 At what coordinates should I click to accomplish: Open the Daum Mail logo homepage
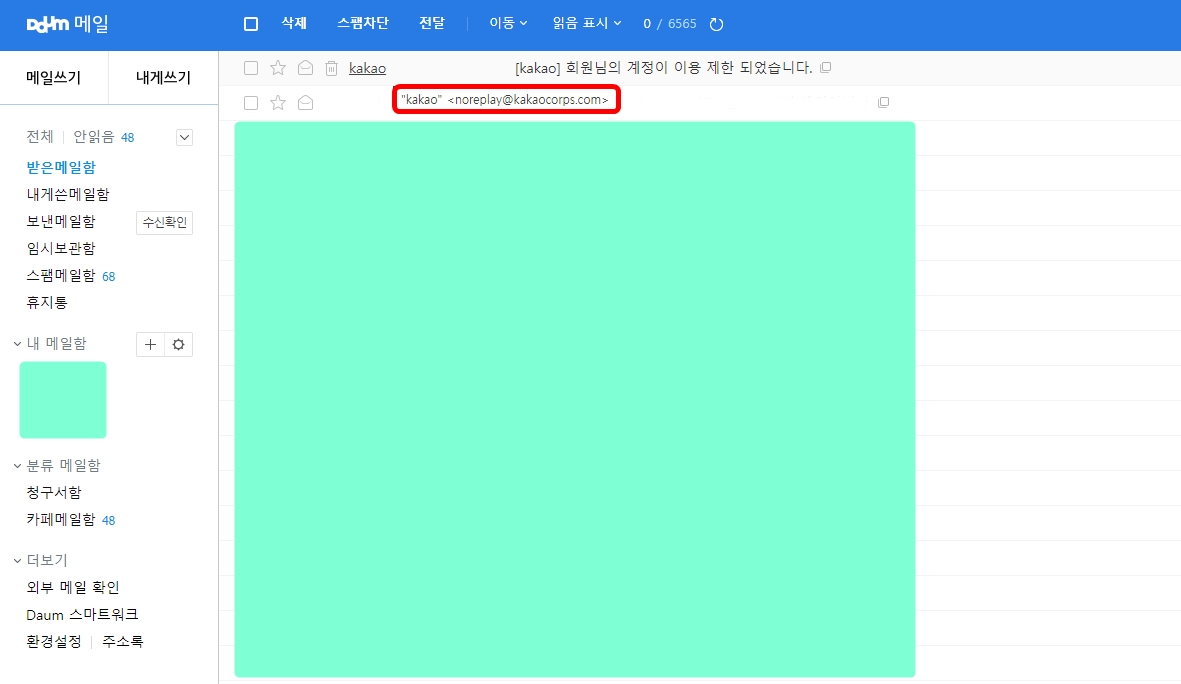tap(68, 24)
